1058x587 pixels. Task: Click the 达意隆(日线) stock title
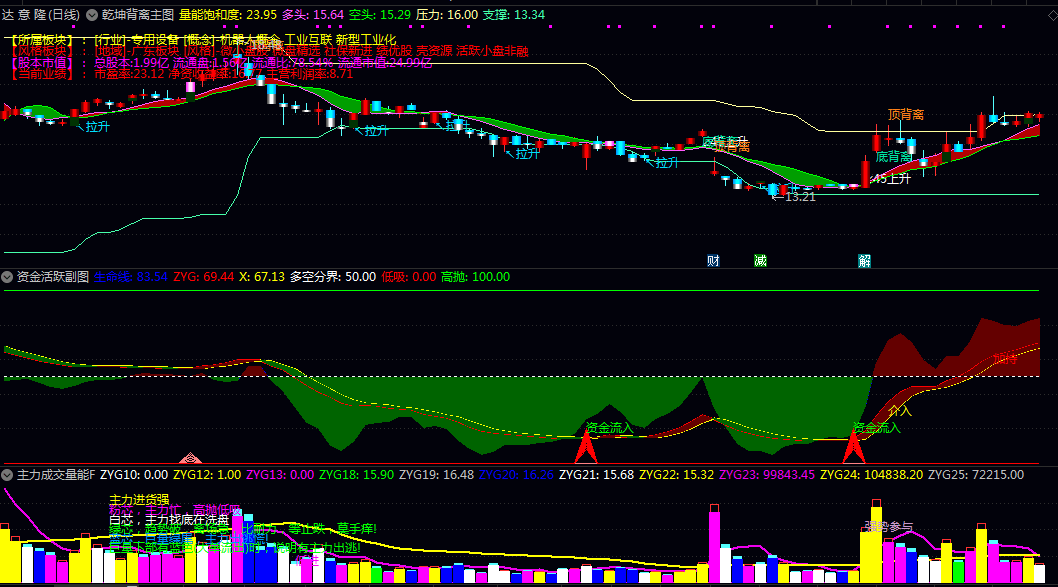(x=40, y=15)
